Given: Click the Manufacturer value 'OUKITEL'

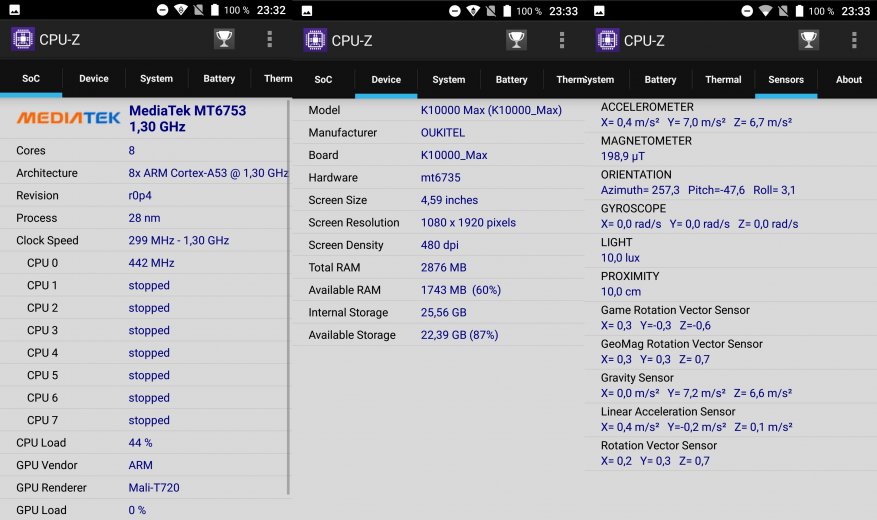Looking at the screenshot, I should 442,133.
